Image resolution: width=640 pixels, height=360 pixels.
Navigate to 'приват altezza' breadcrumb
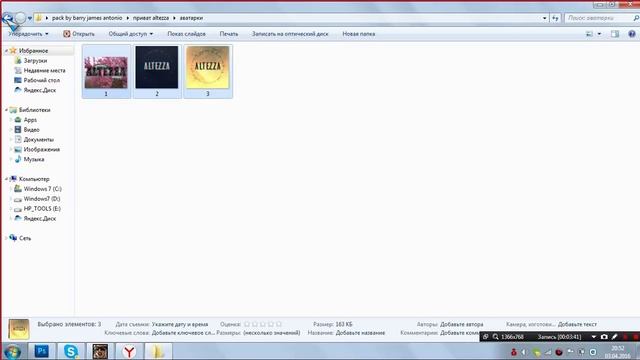tap(151, 18)
